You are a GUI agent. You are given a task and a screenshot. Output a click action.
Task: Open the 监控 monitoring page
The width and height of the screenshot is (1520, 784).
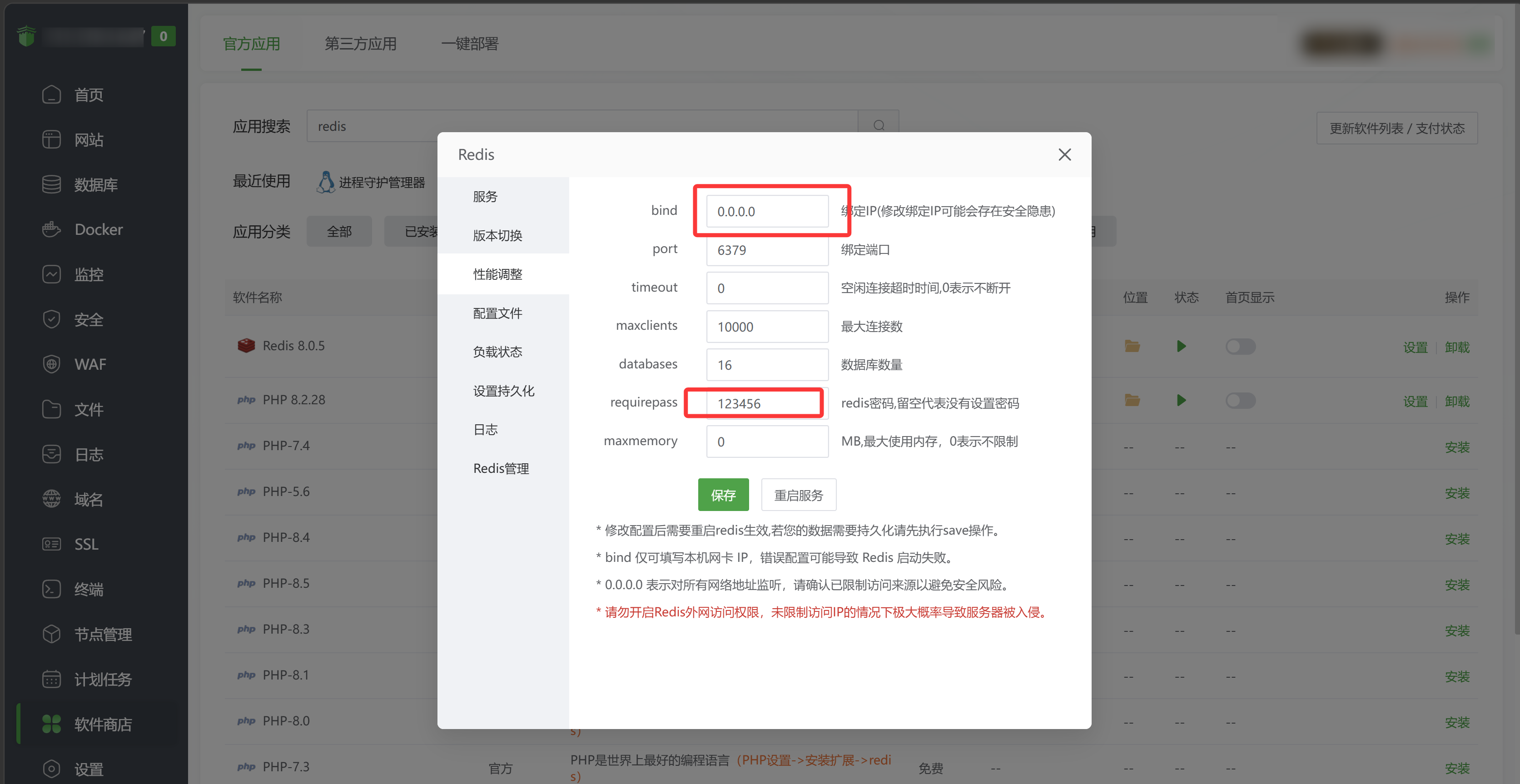click(x=89, y=274)
